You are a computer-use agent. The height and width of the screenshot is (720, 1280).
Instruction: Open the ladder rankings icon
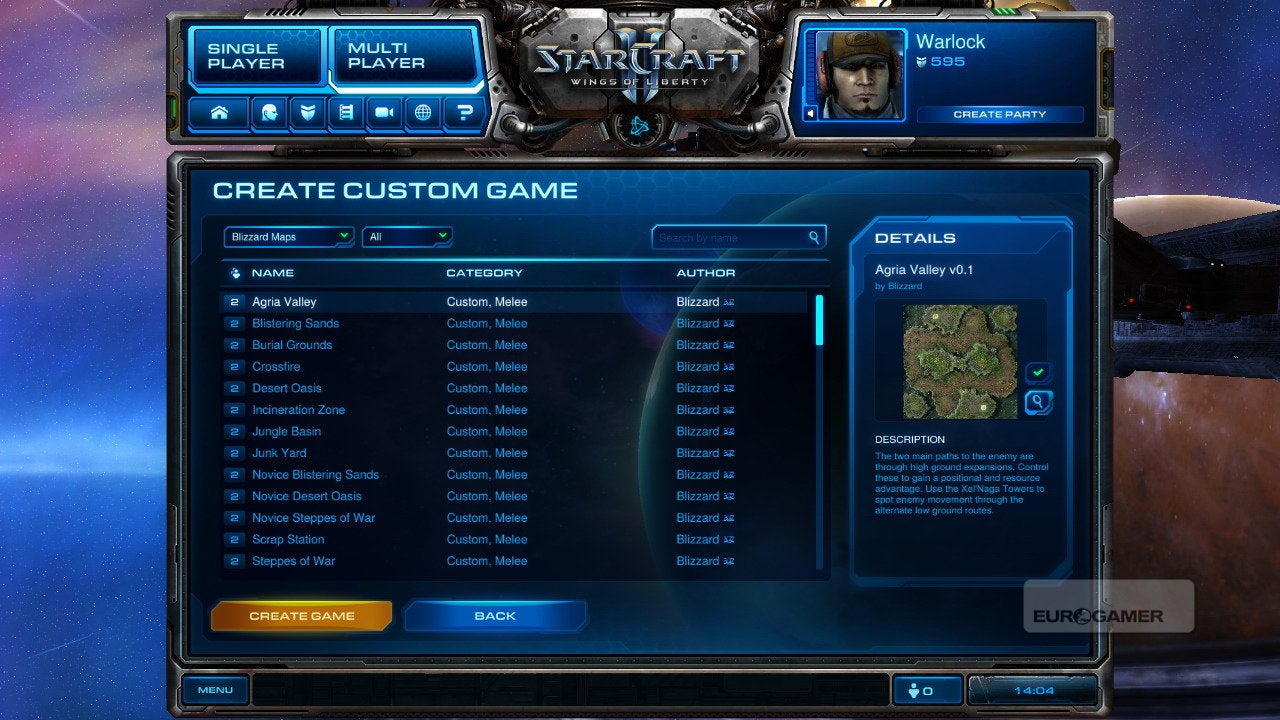point(345,113)
